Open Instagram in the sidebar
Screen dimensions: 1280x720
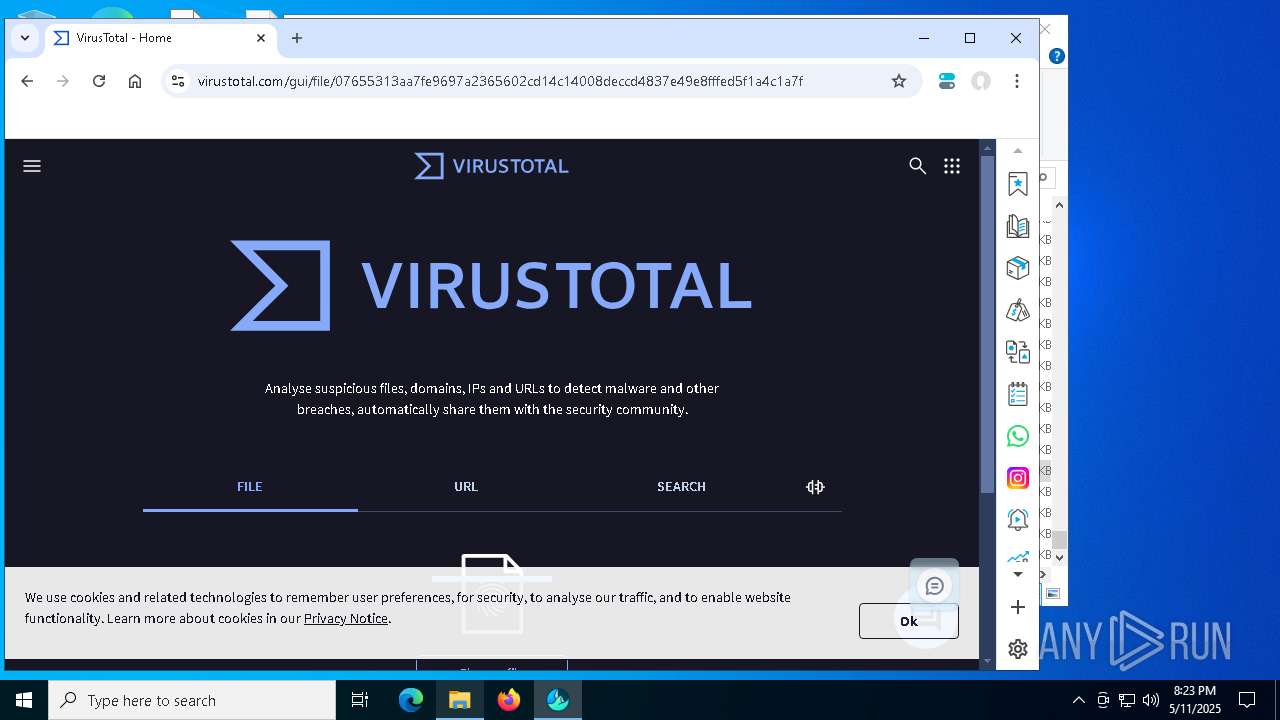click(1018, 478)
